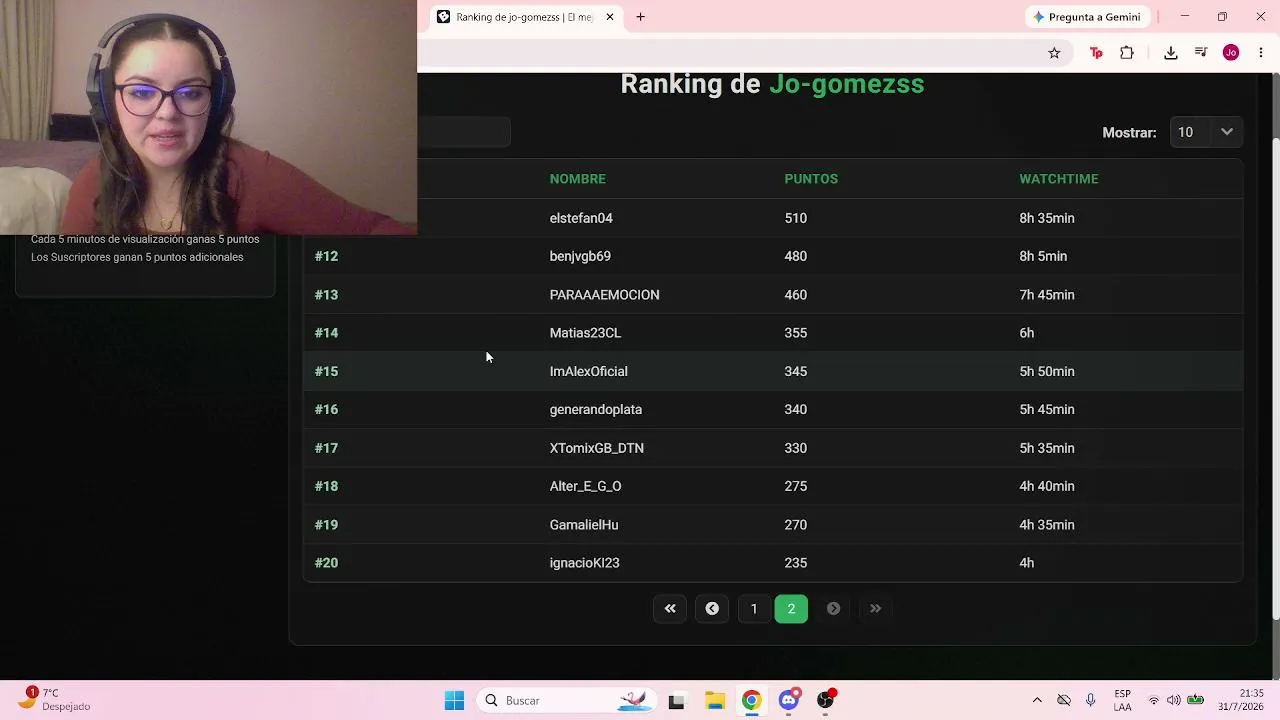Open the media controls icon in Chrome
Screen dimensions: 1280x720
pos(1201,53)
